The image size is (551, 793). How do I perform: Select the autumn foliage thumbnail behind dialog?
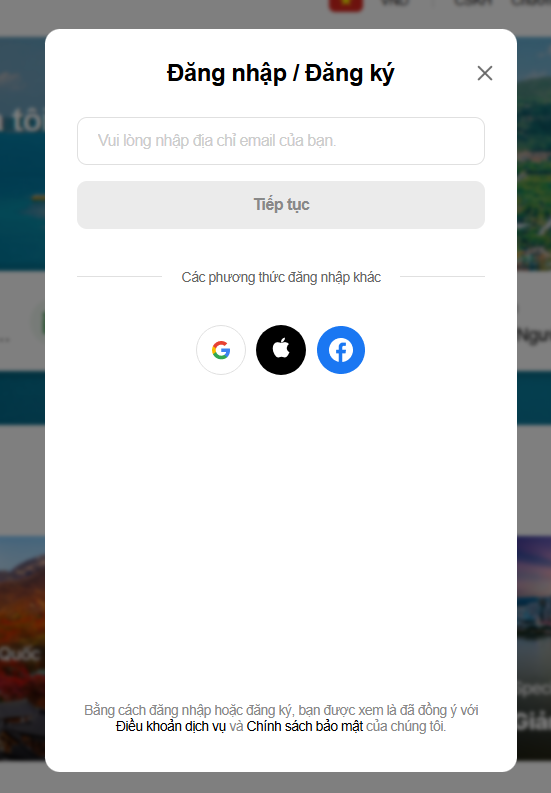[x=22, y=647]
